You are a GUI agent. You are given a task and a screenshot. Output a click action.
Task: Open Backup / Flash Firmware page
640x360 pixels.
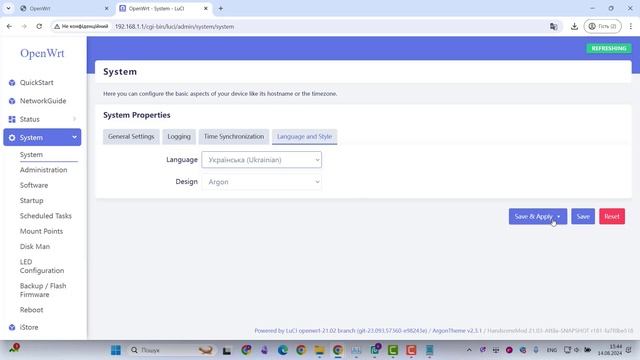43,290
